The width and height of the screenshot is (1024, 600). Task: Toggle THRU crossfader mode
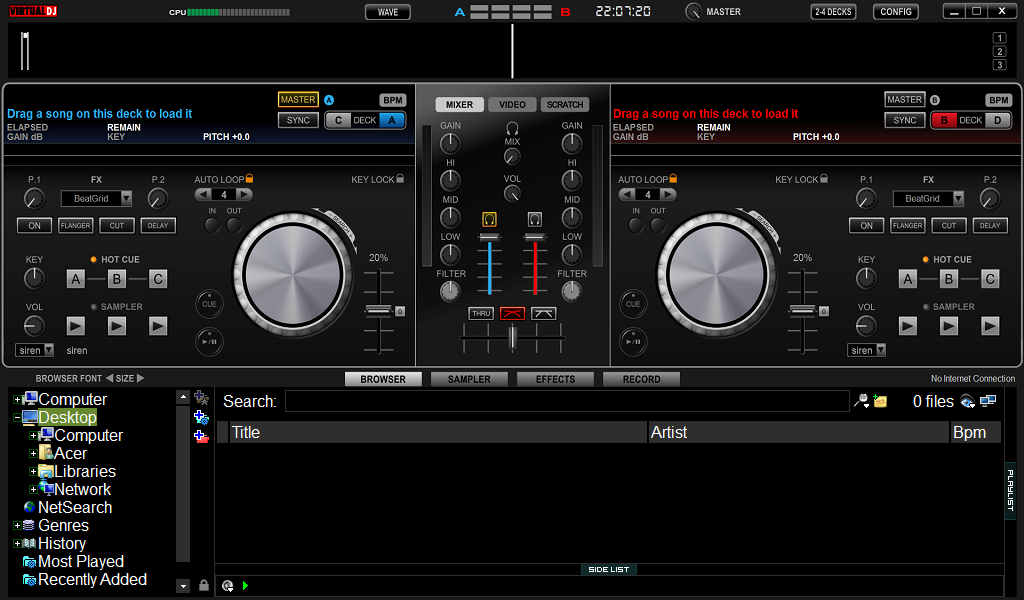pos(481,313)
